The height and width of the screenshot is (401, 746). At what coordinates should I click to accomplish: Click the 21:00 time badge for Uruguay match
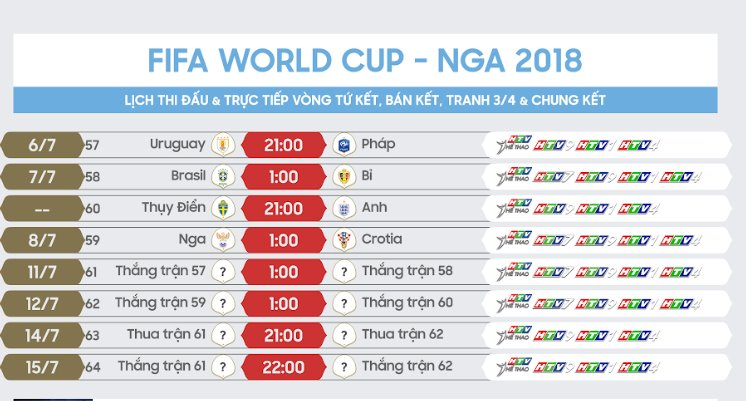[x=283, y=145]
